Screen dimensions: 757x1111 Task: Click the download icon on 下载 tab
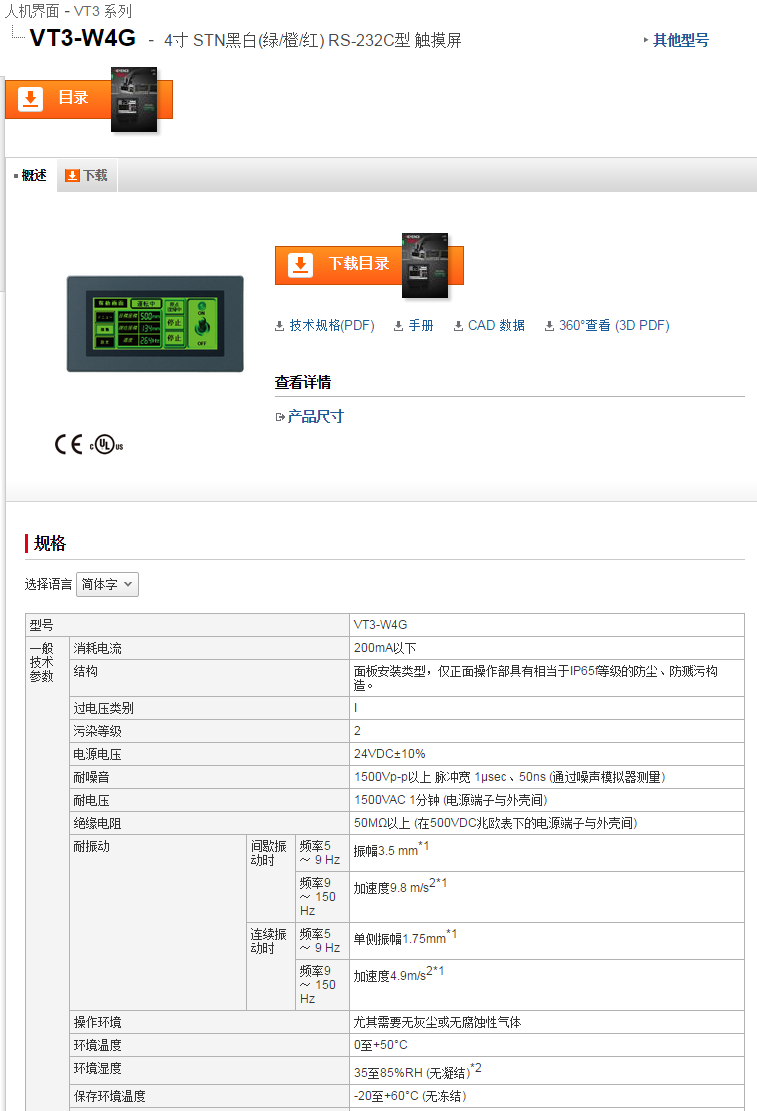[x=72, y=176]
